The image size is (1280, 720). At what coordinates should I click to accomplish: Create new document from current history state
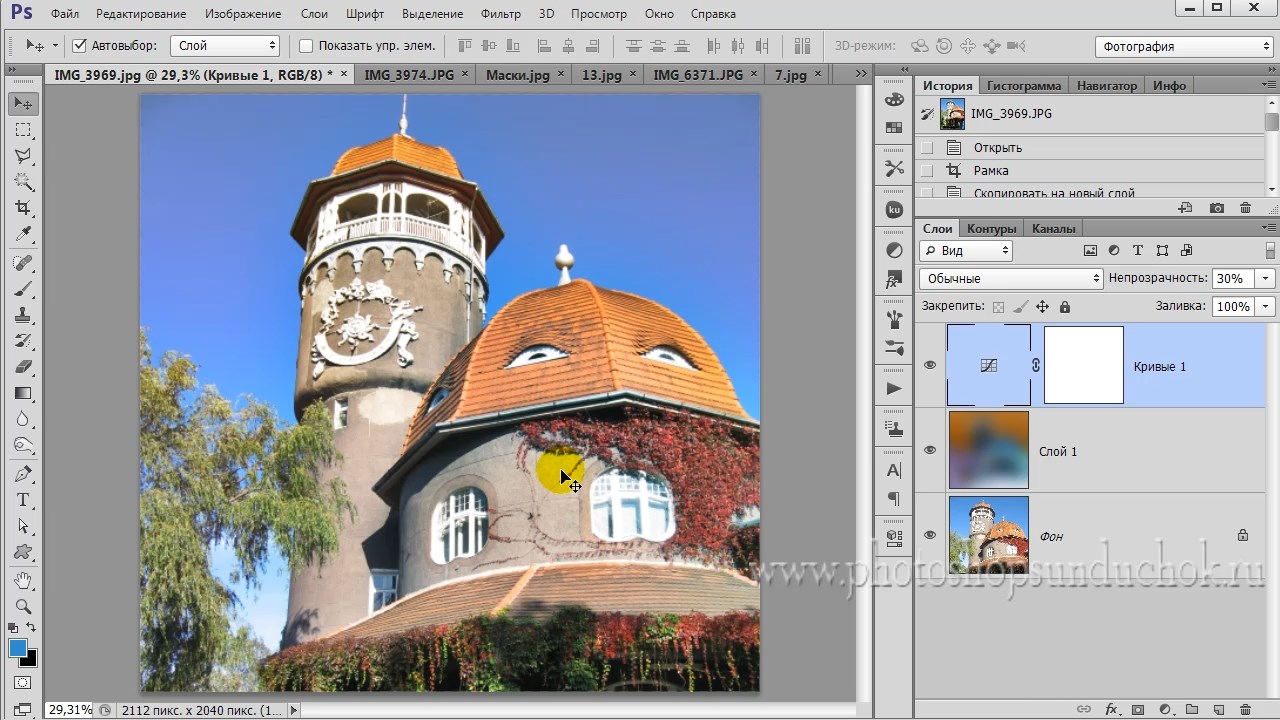pos(1186,208)
